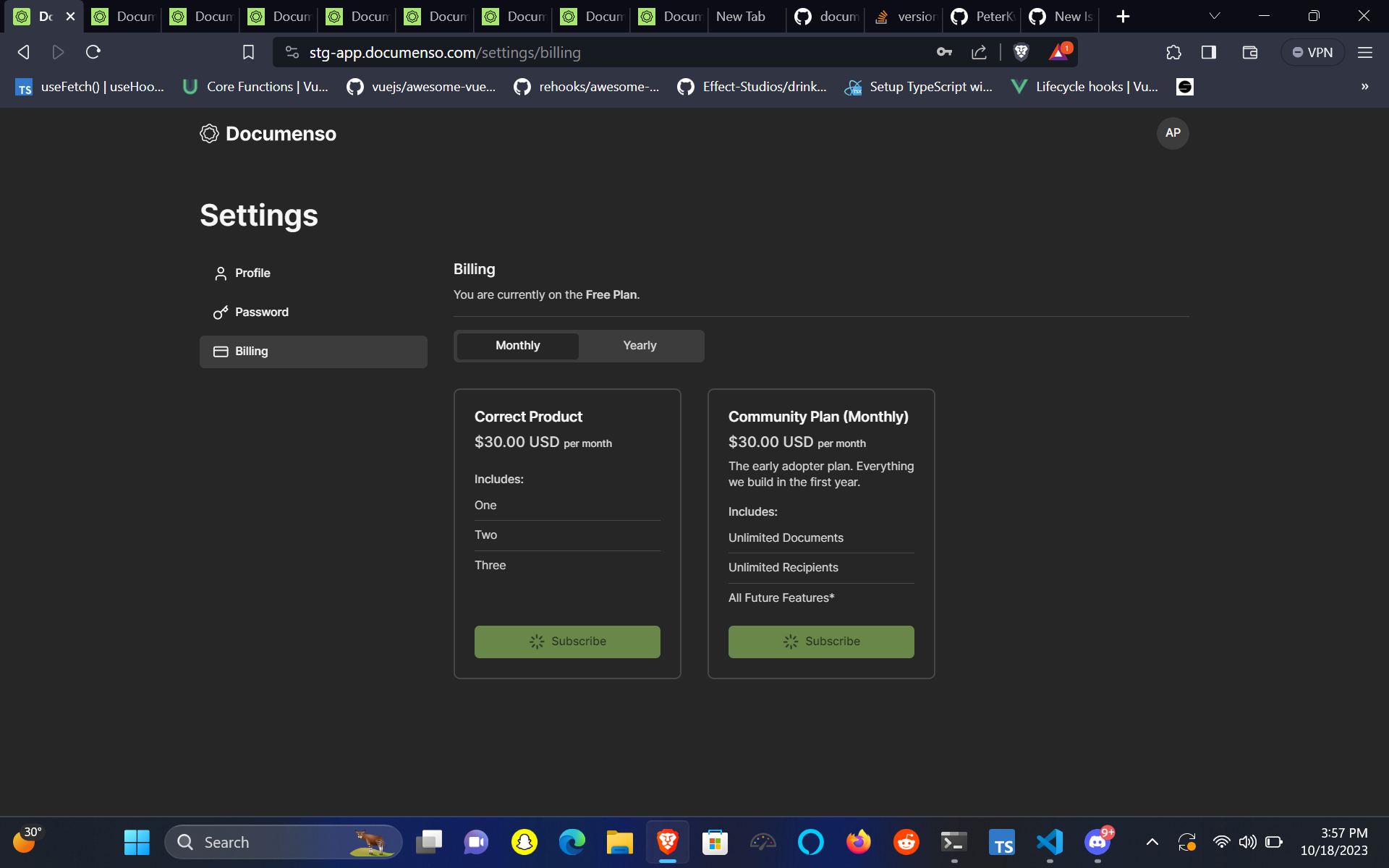
Task: Open the AP account avatar
Action: (x=1172, y=133)
